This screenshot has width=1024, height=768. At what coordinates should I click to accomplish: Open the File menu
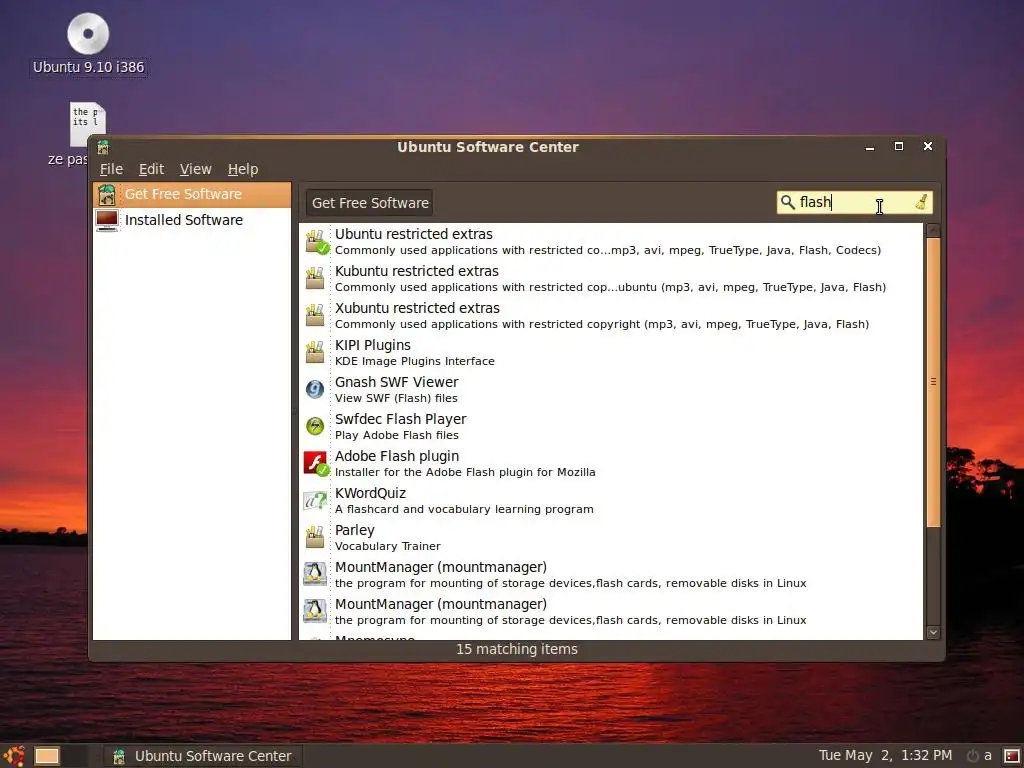tap(111, 169)
